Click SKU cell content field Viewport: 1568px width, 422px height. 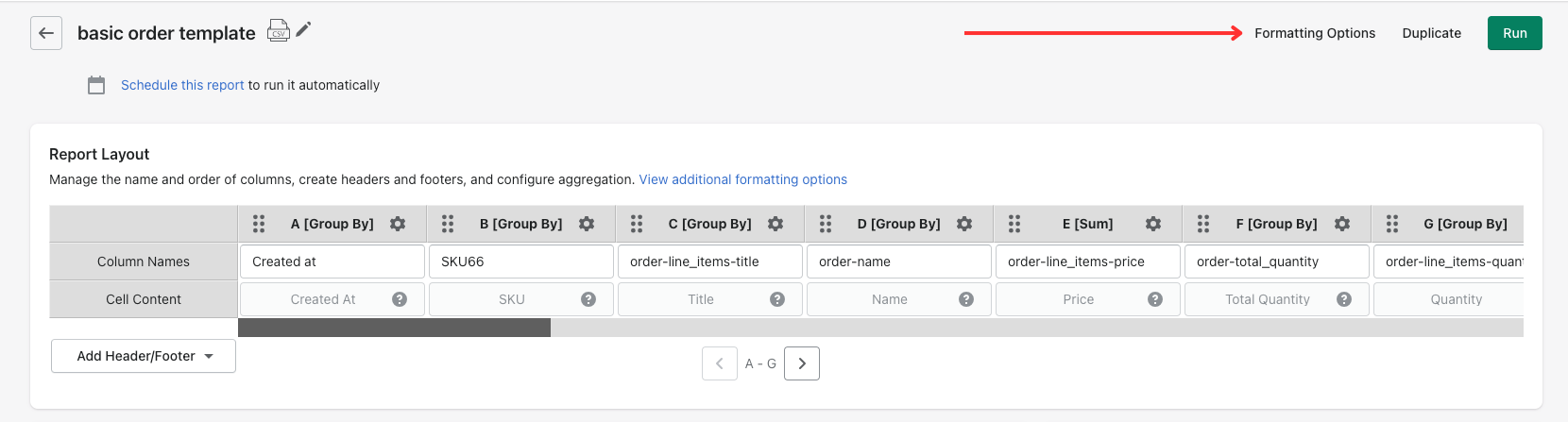[x=521, y=299]
